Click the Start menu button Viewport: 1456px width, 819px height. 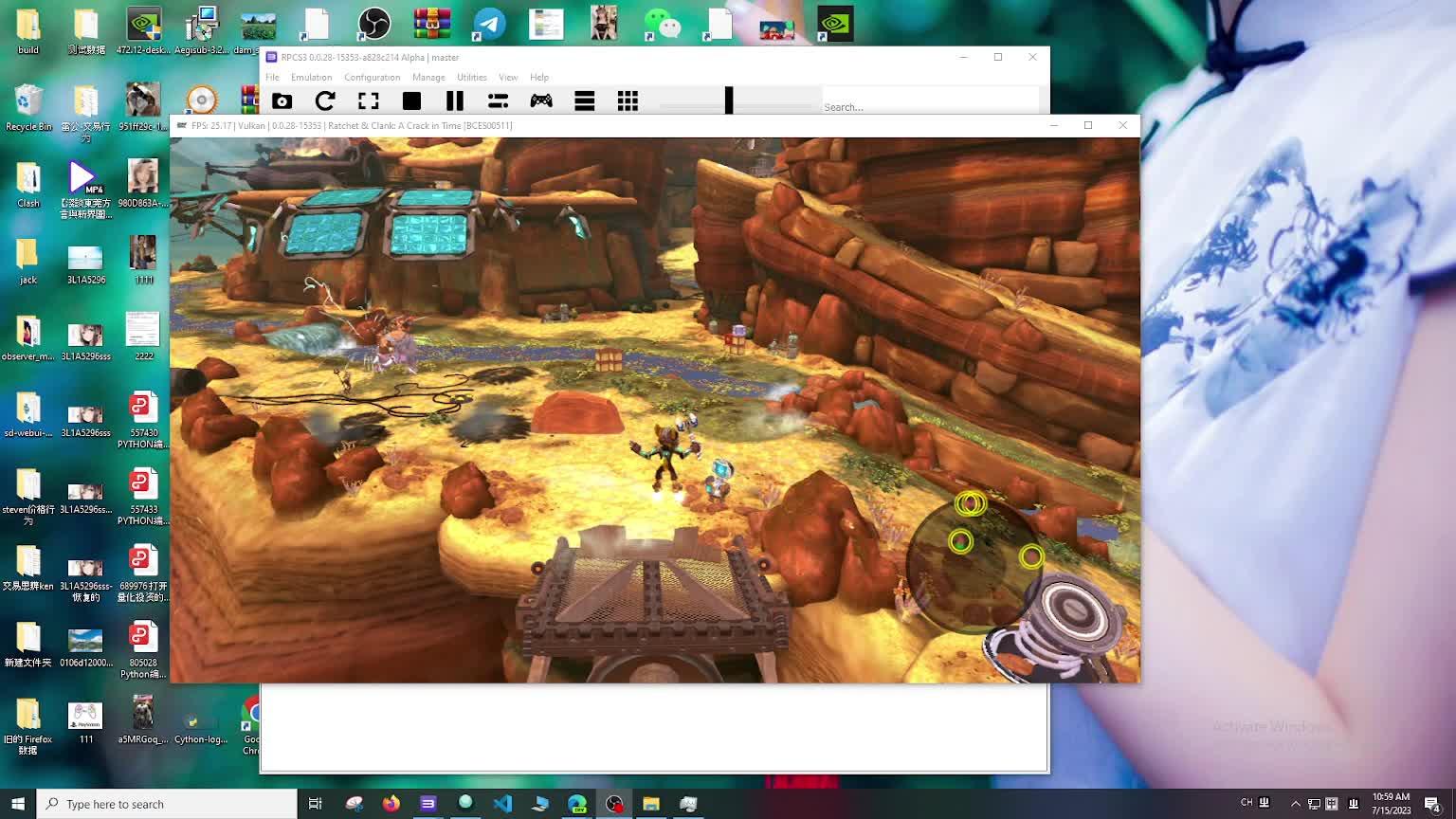(x=18, y=803)
